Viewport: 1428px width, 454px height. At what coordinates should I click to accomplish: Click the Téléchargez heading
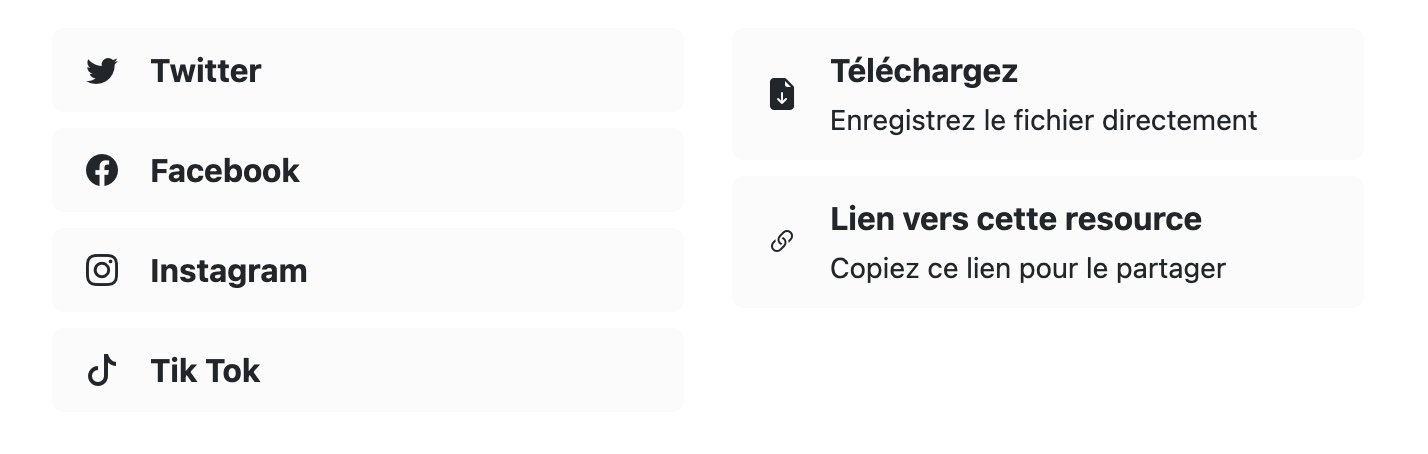point(924,71)
